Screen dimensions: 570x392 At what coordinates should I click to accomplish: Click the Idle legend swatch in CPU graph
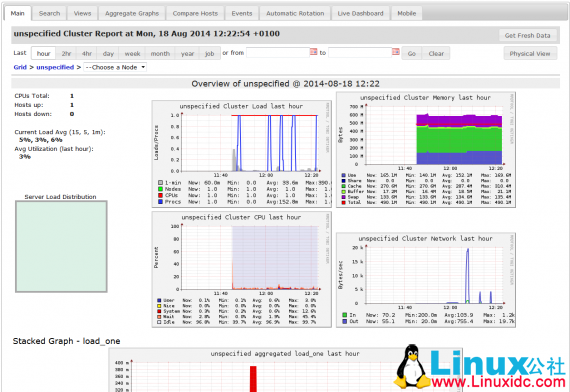[x=159, y=322]
